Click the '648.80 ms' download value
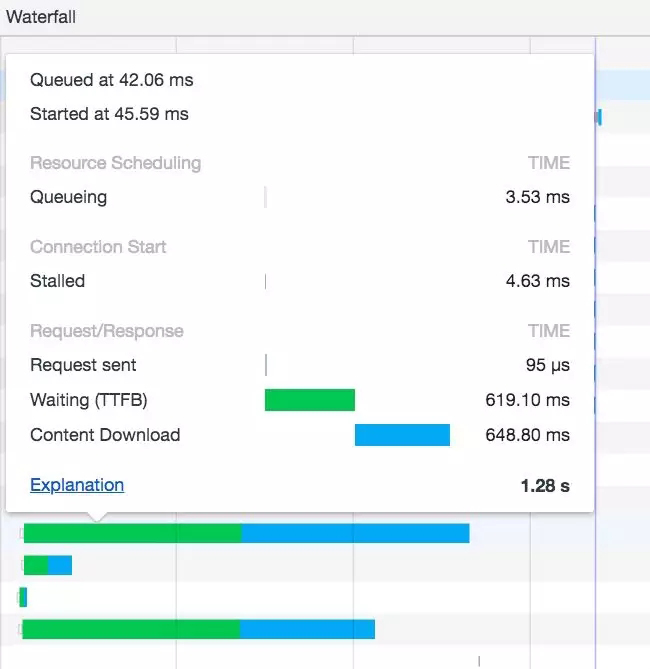Image resolution: width=650 pixels, height=669 pixels. click(x=528, y=435)
